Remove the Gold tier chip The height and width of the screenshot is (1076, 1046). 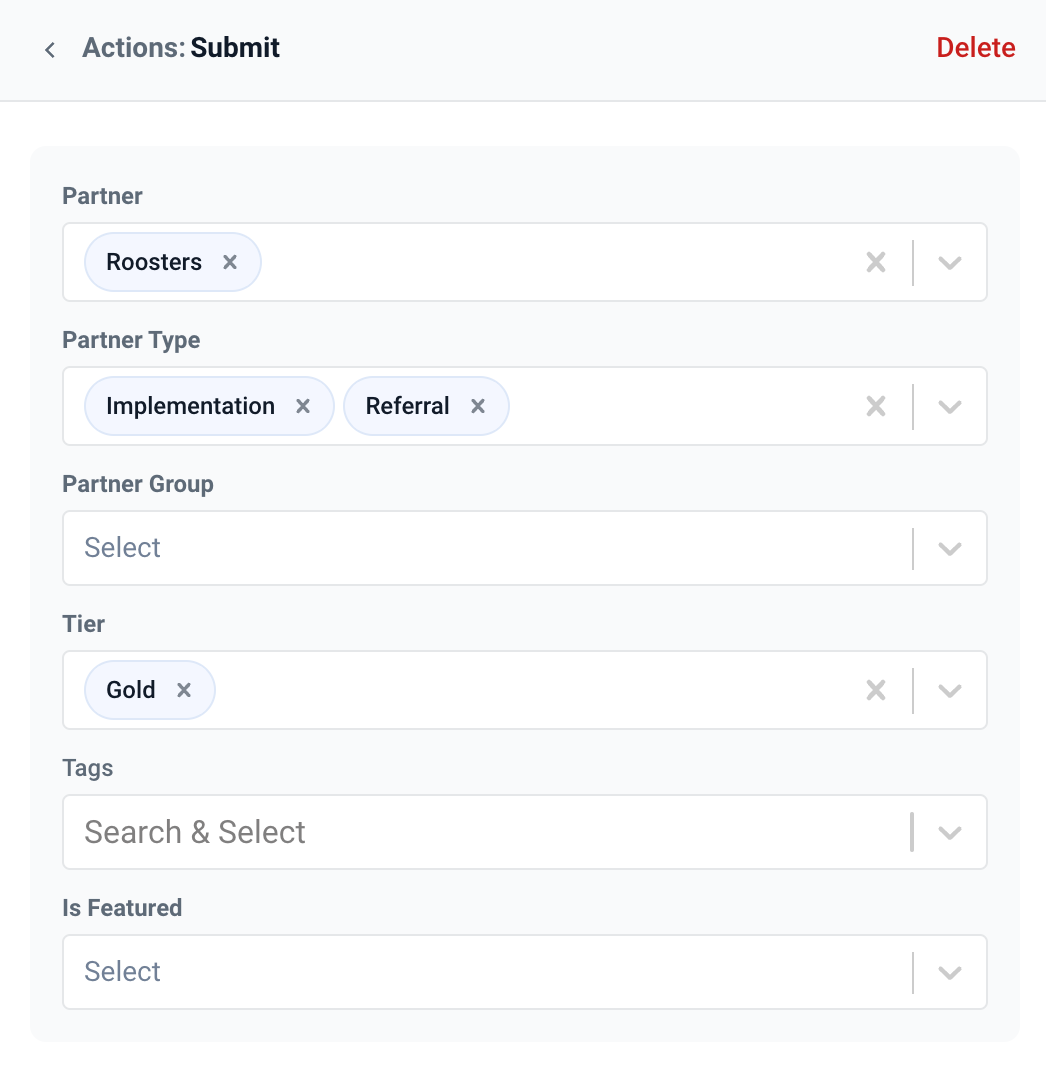point(184,690)
